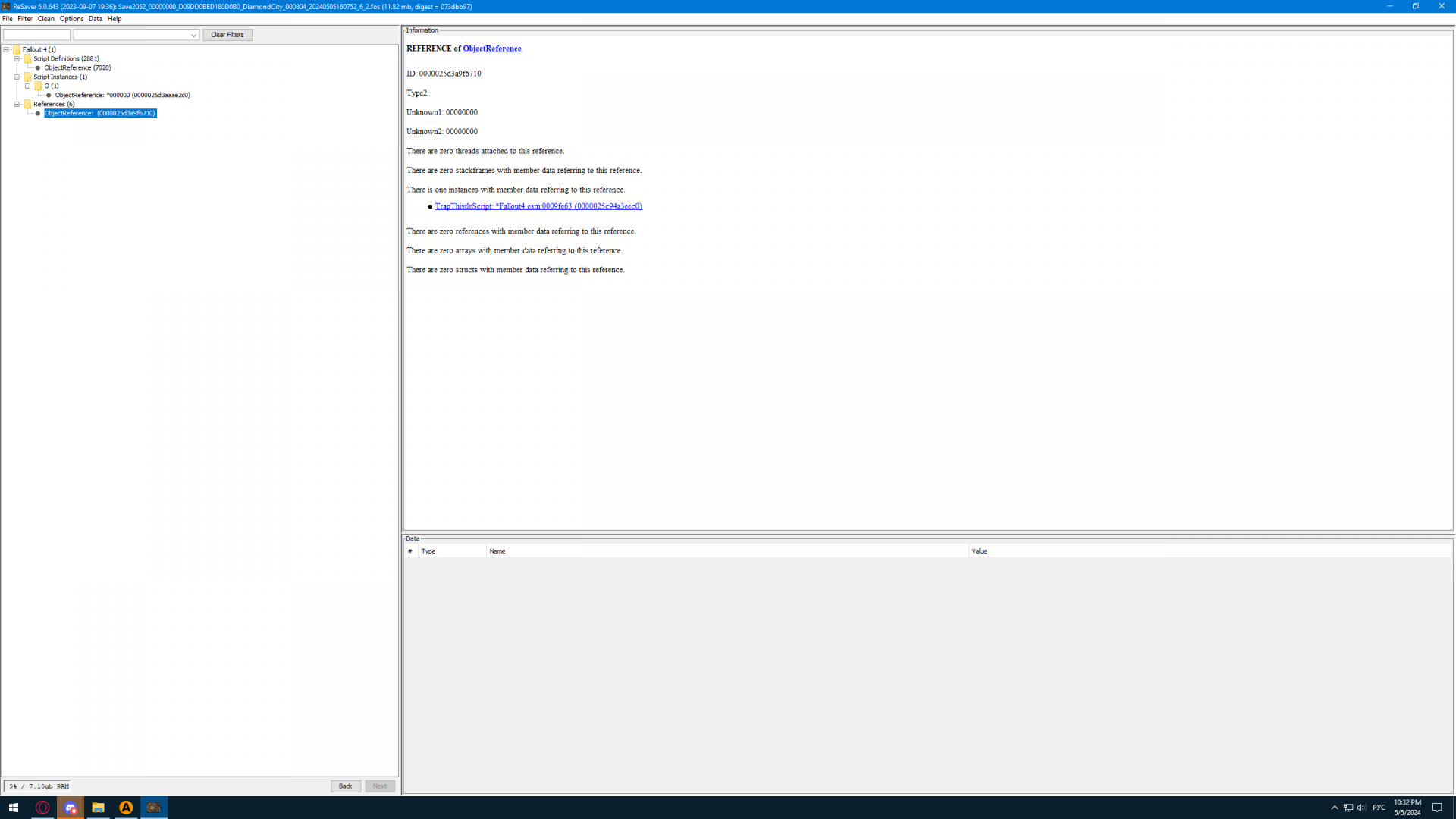Open Discord from the taskbar

pos(71,808)
